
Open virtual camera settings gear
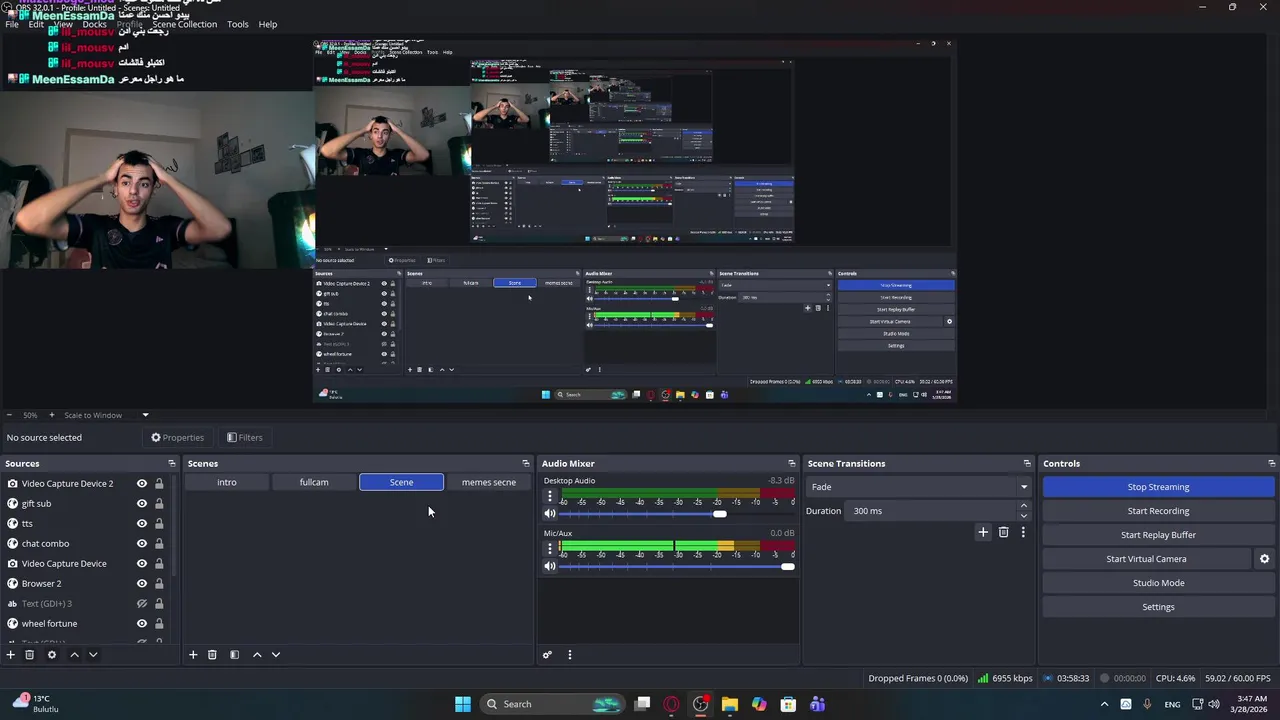pos(1264,559)
